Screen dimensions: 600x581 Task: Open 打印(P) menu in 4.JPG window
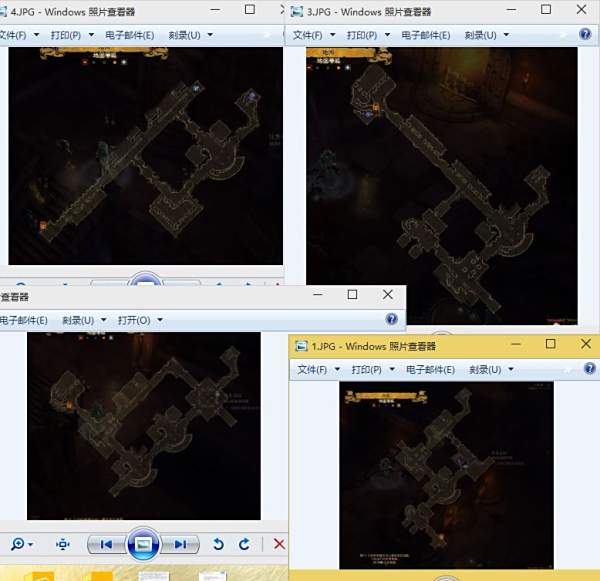tap(72, 35)
